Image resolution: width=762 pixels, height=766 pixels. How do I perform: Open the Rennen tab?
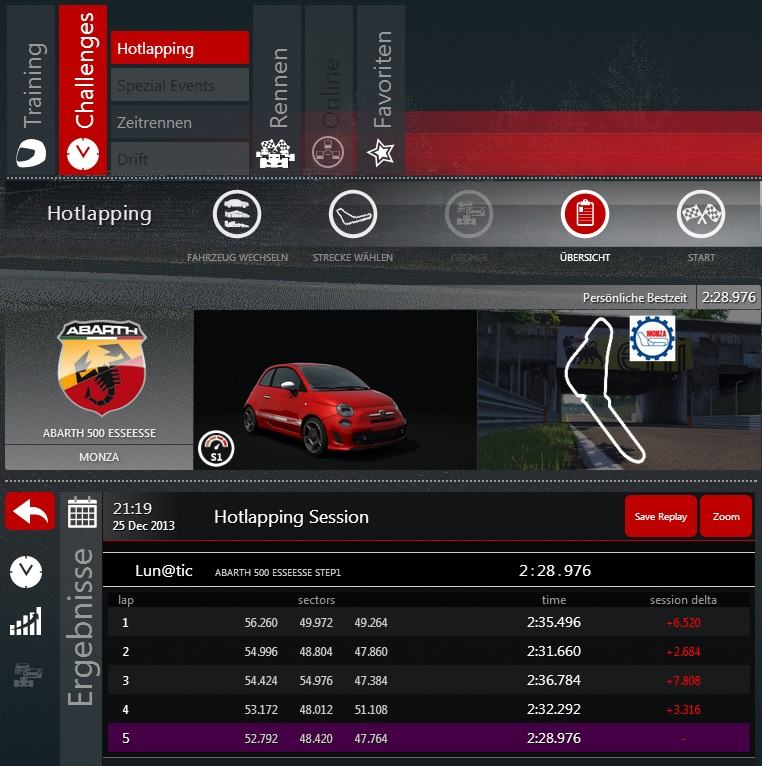click(277, 90)
